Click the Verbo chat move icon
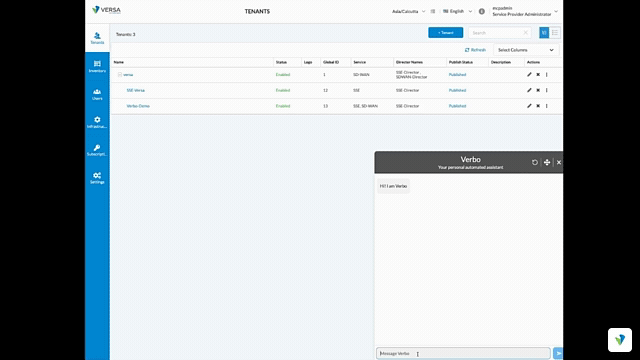 pyautogui.click(x=547, y=162)
